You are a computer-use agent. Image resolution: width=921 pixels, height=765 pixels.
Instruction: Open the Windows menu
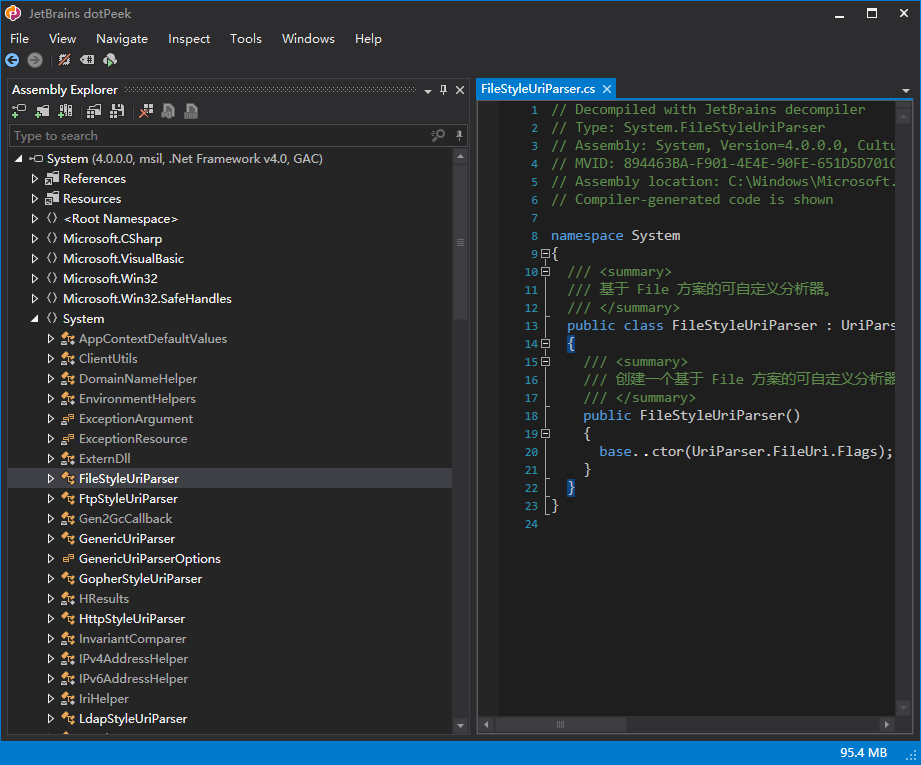pyautogui.click(x=308, y=39)
